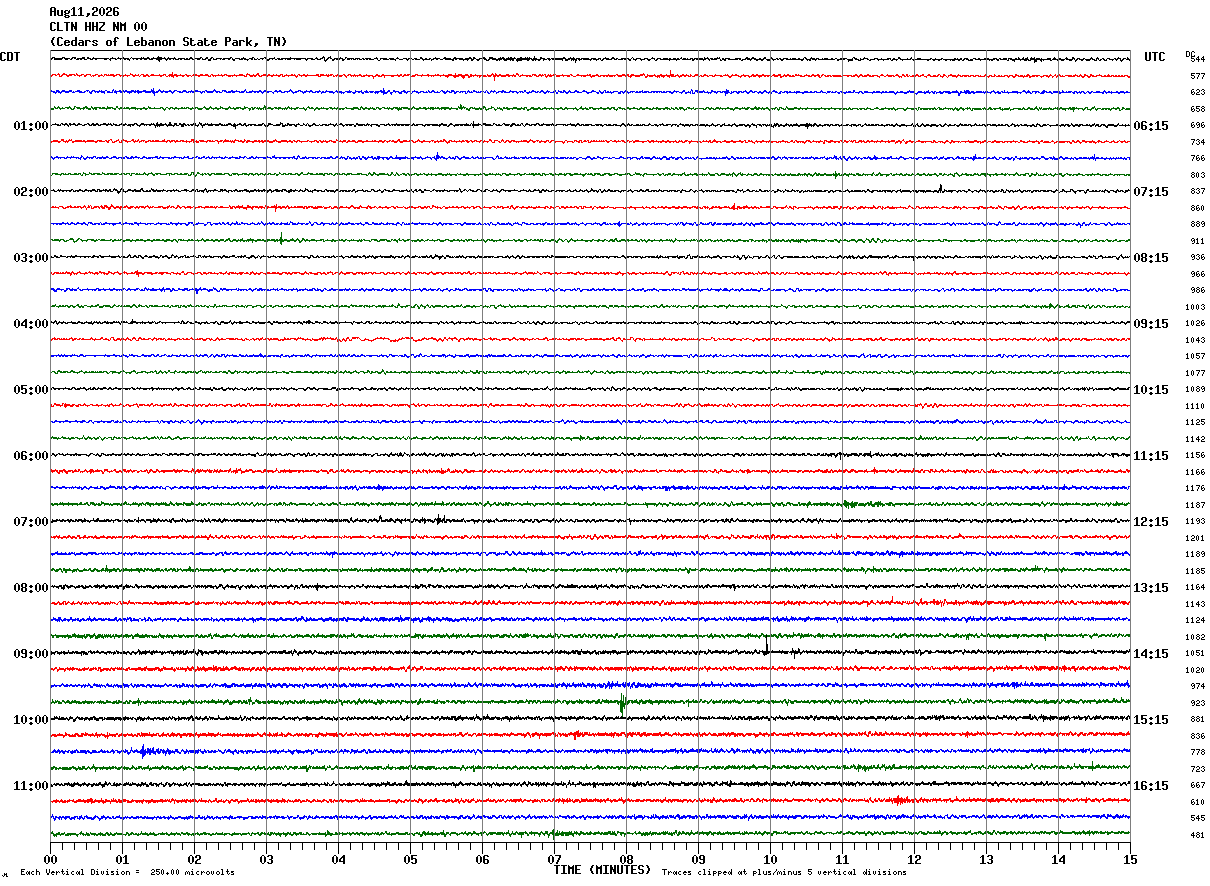Click the 08 minute axis tick label

(626, 860)
